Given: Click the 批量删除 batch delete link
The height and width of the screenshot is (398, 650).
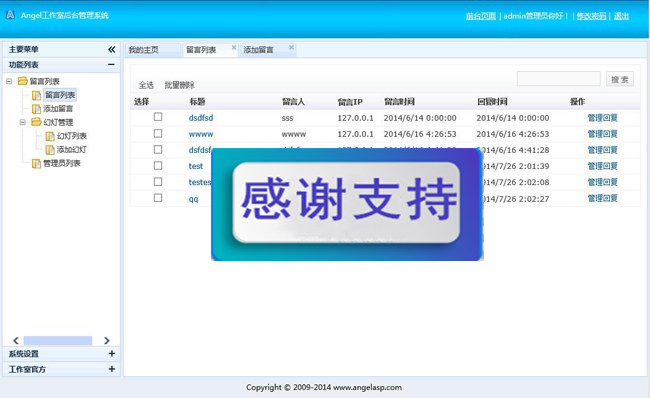Looking at the screenshot, I should coord(179,85).
